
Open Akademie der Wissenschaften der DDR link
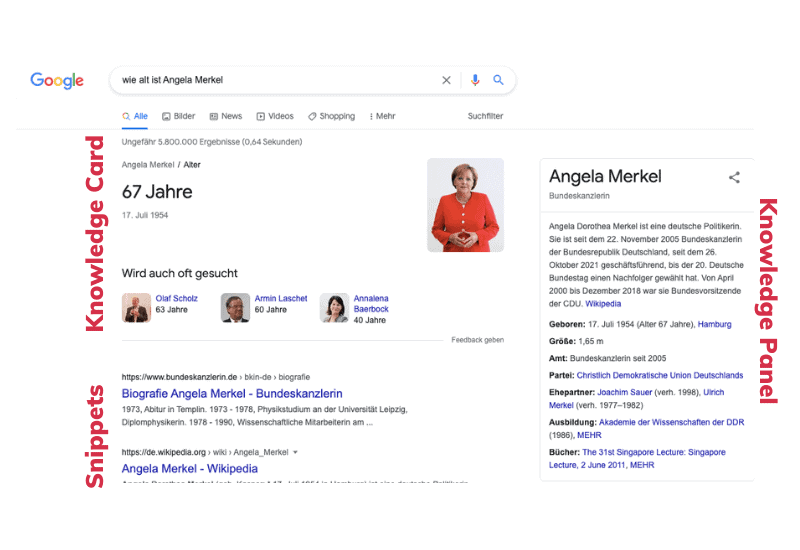pyautogui.click(x=671, y=422)
